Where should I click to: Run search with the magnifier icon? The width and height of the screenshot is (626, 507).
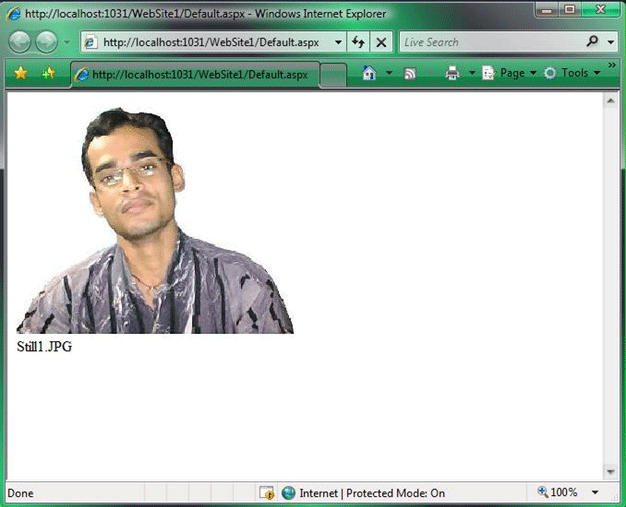pyautogui.click(x=592, y=41)
